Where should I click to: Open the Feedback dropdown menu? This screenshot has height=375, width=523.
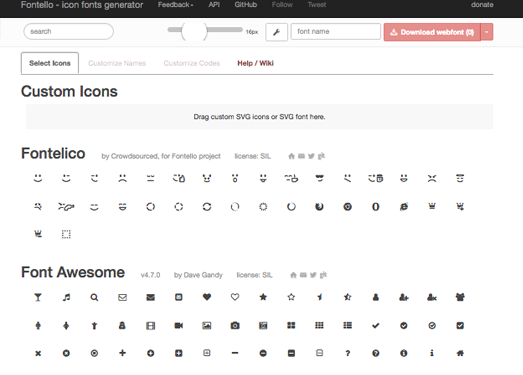[175, 5]
